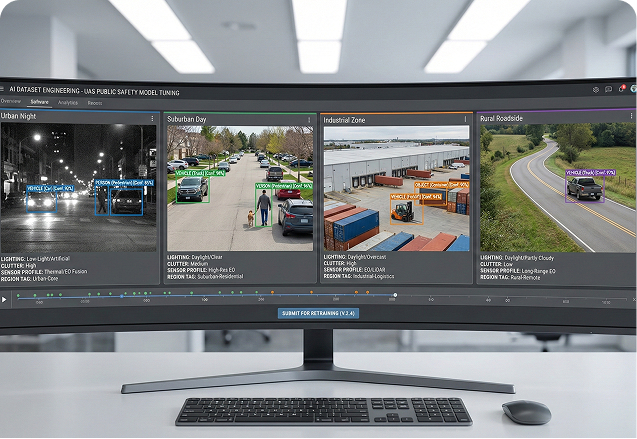637x439 pixels.
Task: Click the red notification bell icon
Action: (622, 88)
